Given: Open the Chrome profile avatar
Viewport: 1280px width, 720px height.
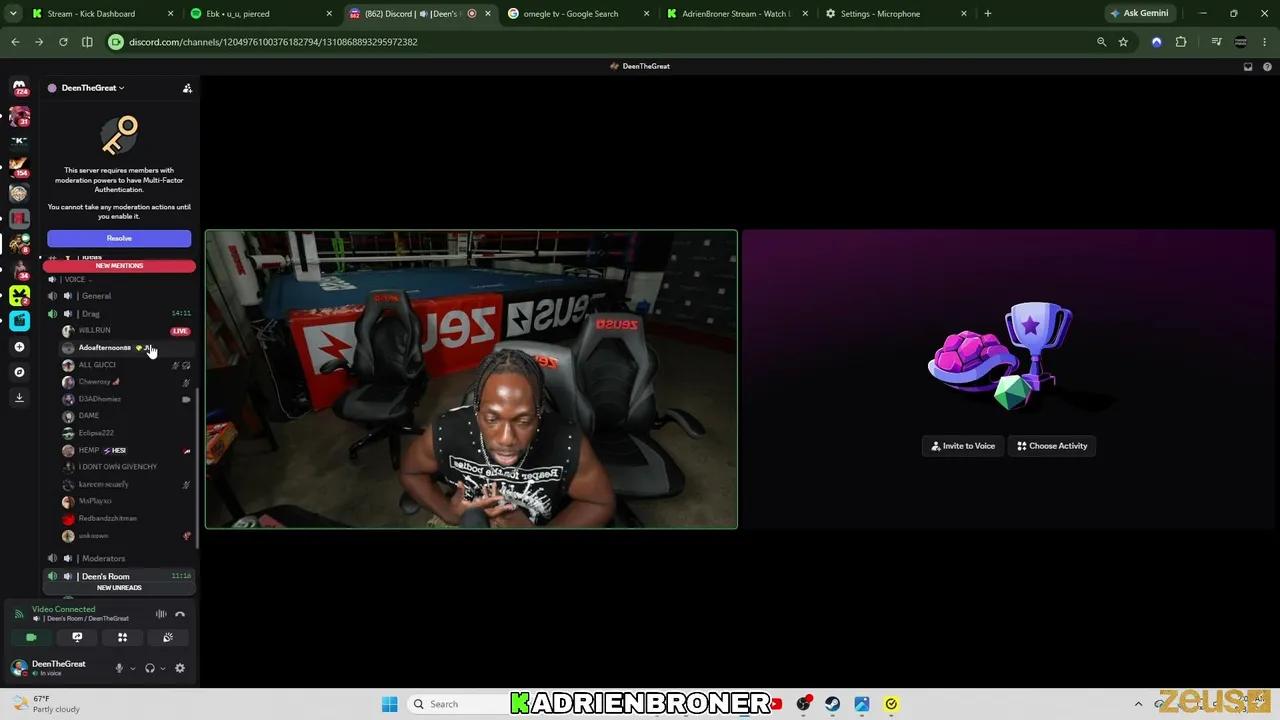Looking at the screenshot, I should 1241,42.
